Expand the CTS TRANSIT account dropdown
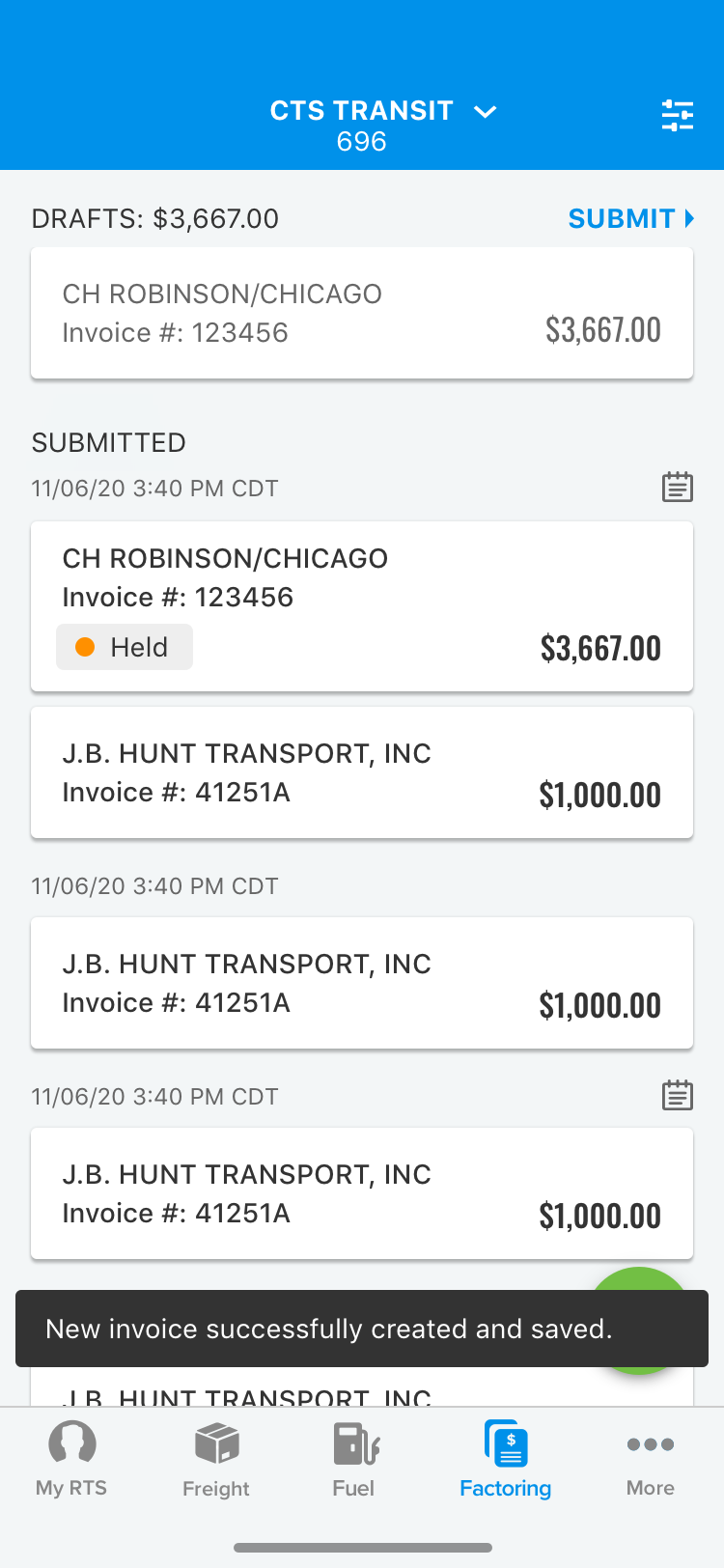Screen dimensions: 724x1568 click(382, 126)
